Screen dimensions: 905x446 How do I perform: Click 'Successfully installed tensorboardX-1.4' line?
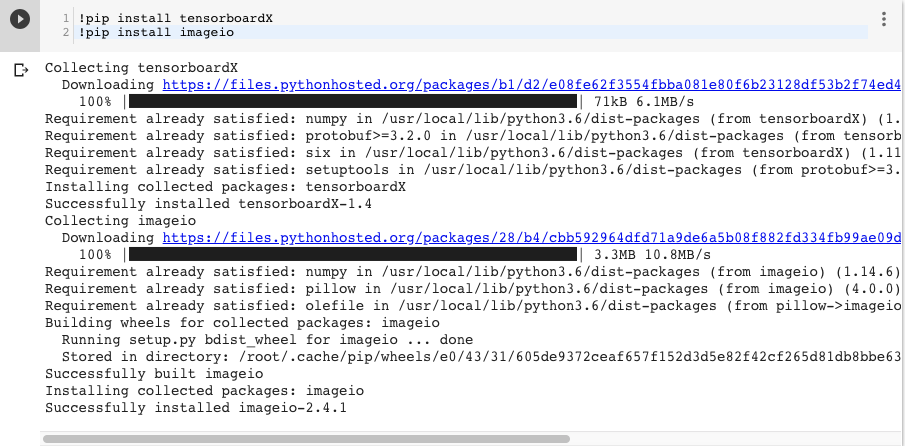point(208,204)
